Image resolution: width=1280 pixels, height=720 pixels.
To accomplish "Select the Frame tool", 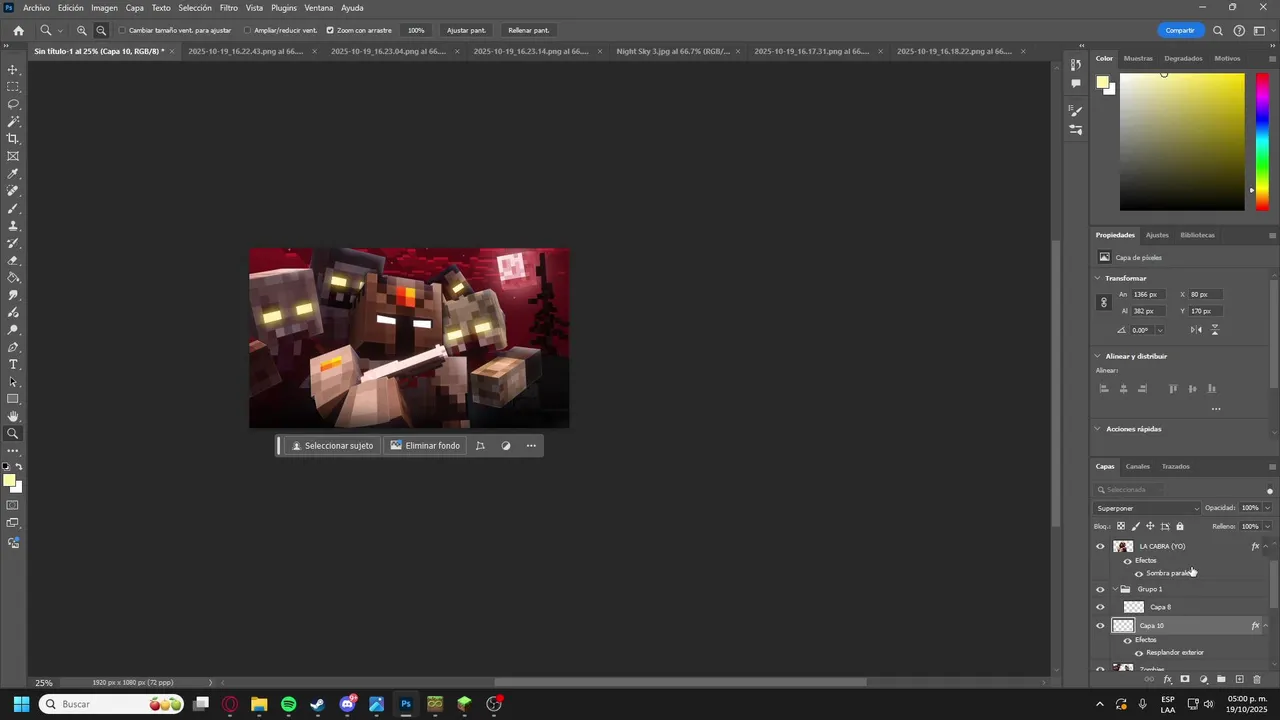I will tap(13, 156).
